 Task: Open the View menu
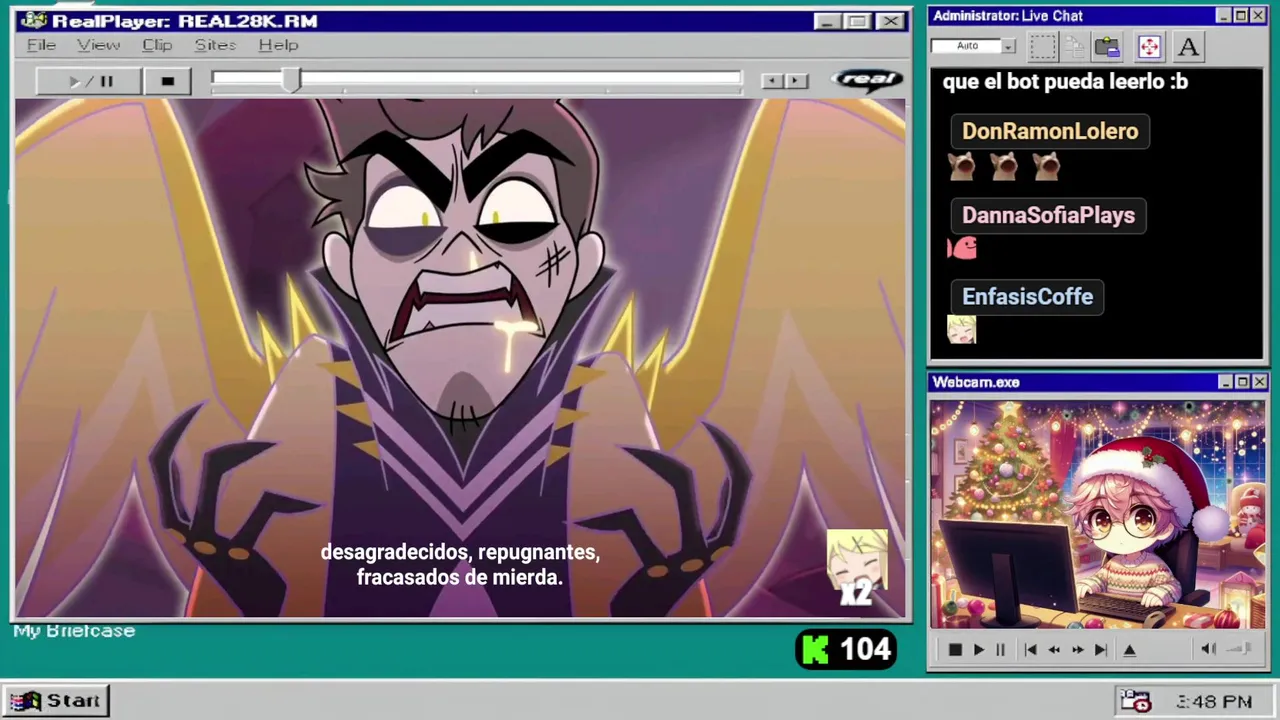98,45
